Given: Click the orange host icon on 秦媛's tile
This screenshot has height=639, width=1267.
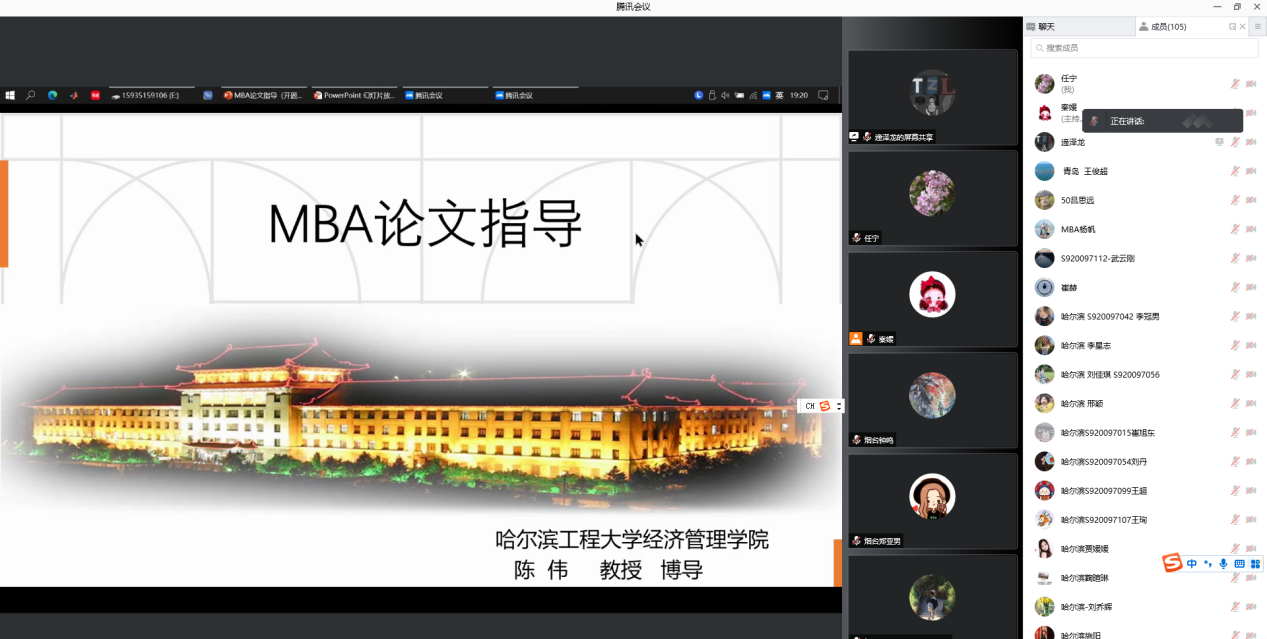Looking at the screenshot, I should click(856, 339).
